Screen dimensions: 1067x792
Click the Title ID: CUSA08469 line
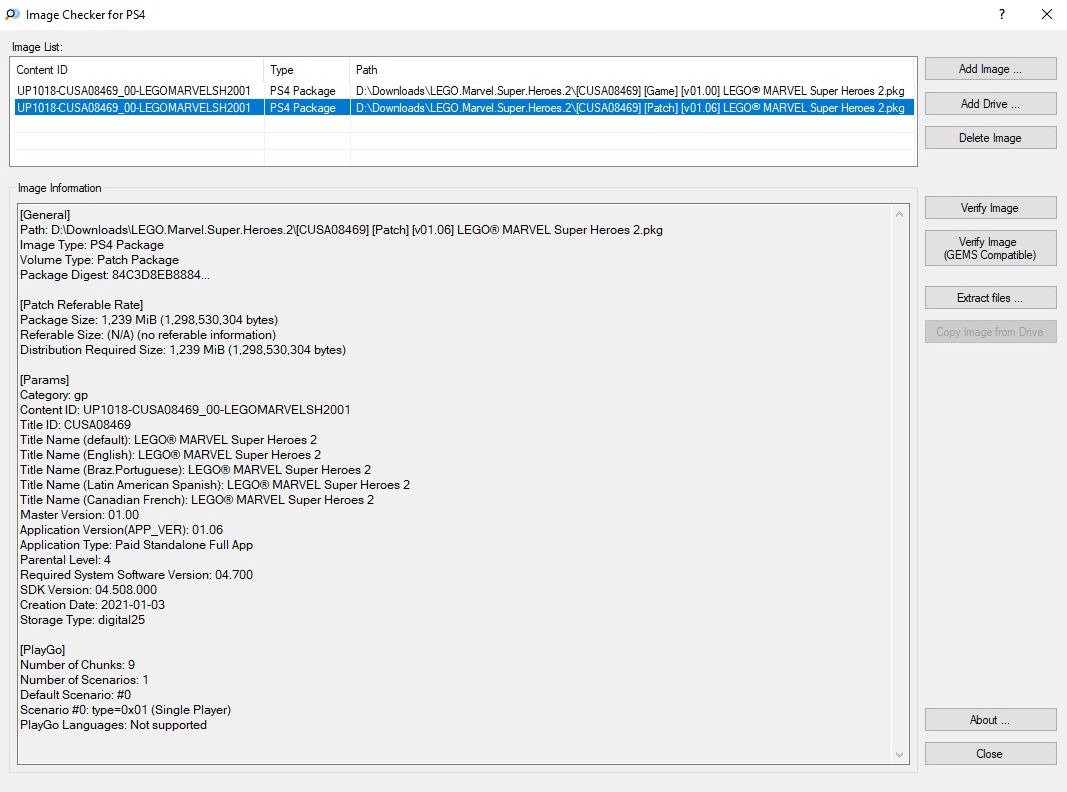76,425
